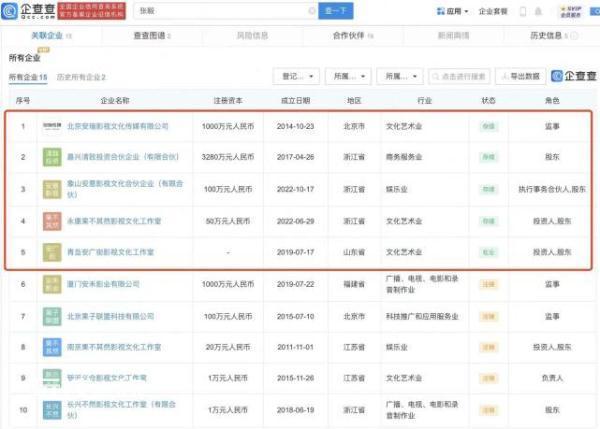Select the 所有企业 15 sub-tab
This screenshot has height=429, width=600.
coord(28,77)
